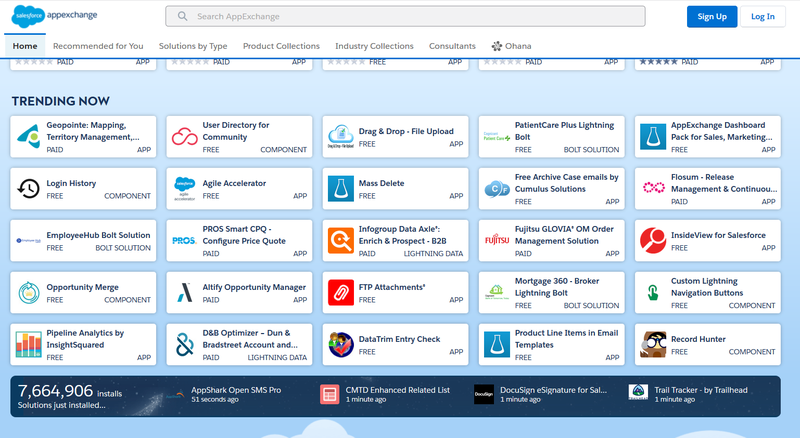Screen dimensions: 800x438
Task: Open Product Collections menu
Action: point(281,46)
